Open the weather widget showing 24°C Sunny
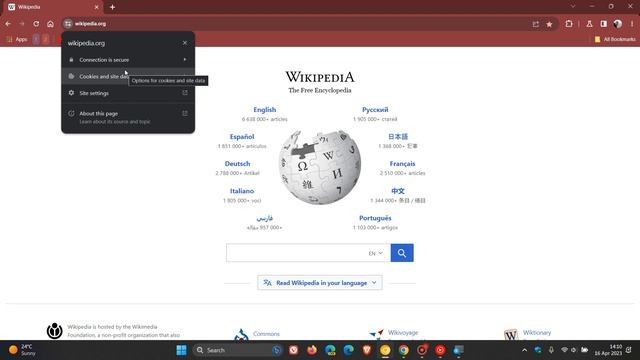 pos(22,350)
